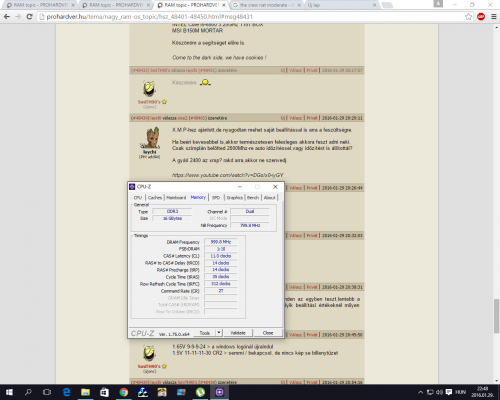Expand the Tools dropdown arrow in CPU-Z
500x400 pixels.
pos(219,333)
